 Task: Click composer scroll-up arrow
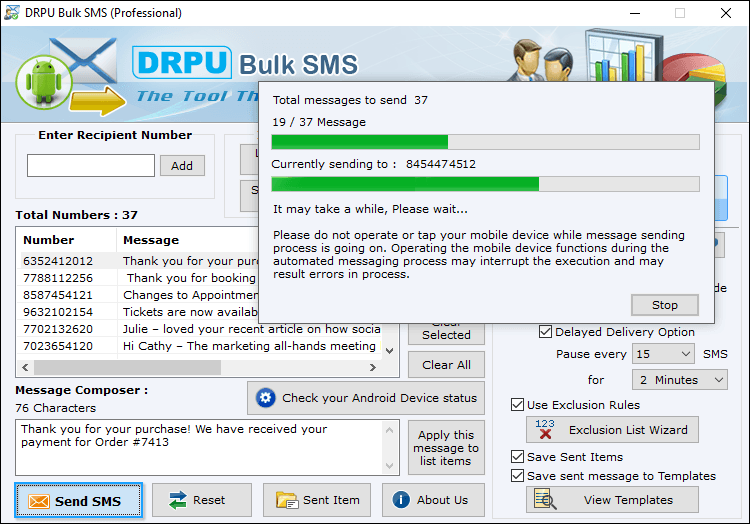click(x=389, y=430)
